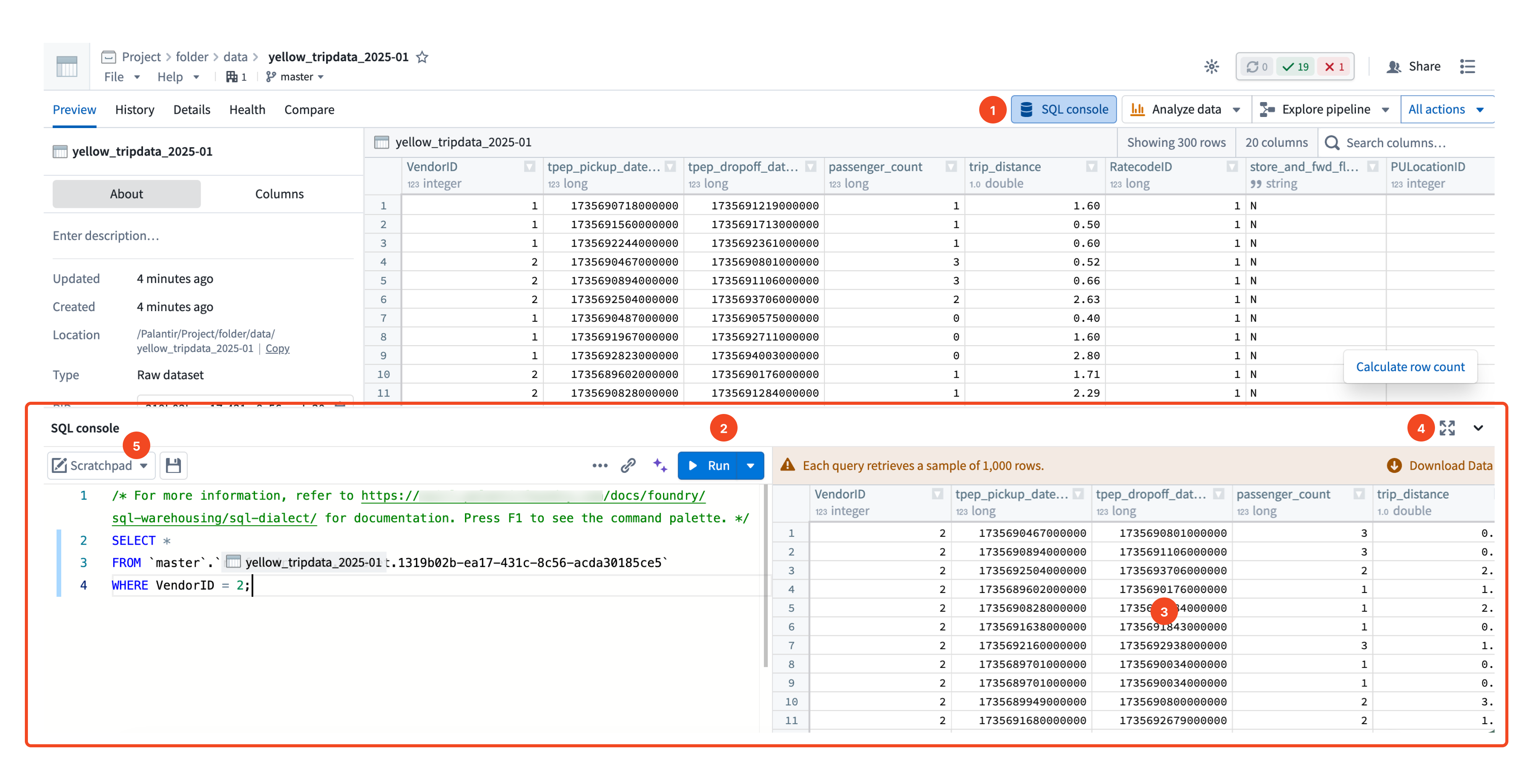Open more options in SQL console

coord(600,466)
